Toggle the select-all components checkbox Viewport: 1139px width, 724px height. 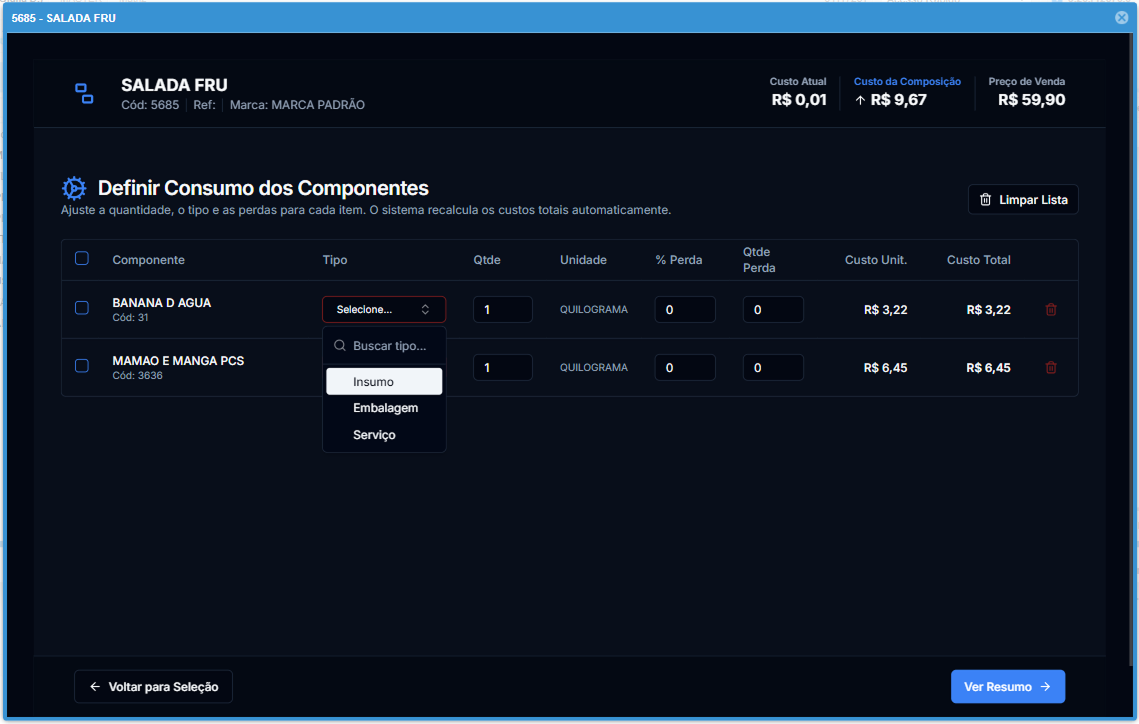tap(82, 258)
